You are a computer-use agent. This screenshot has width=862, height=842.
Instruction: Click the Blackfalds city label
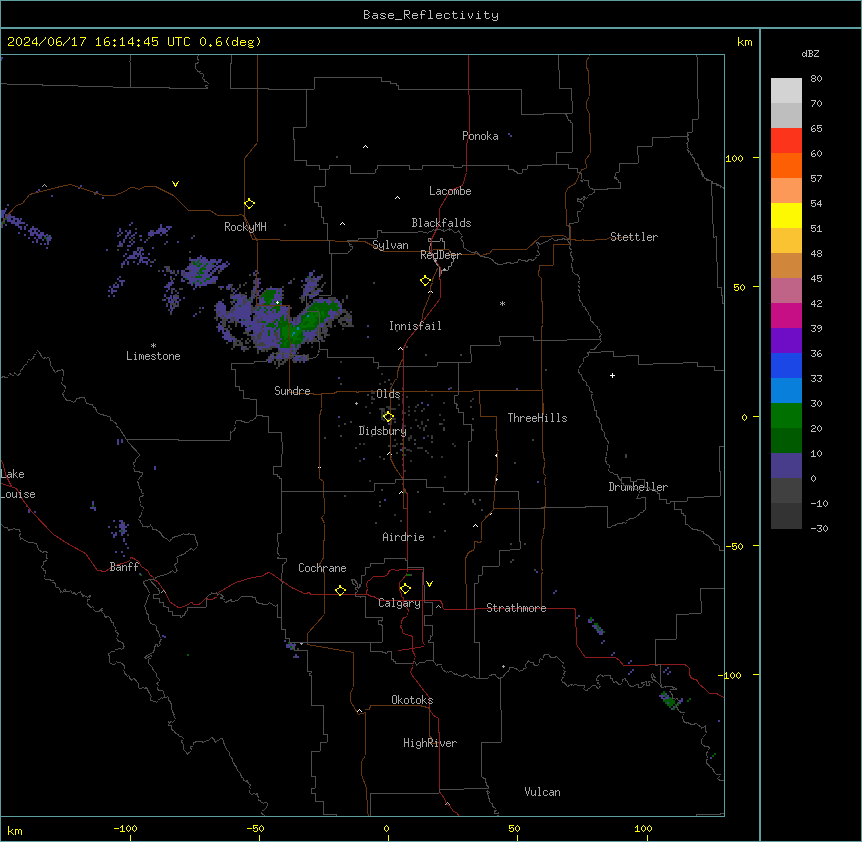tap(441, 223)
